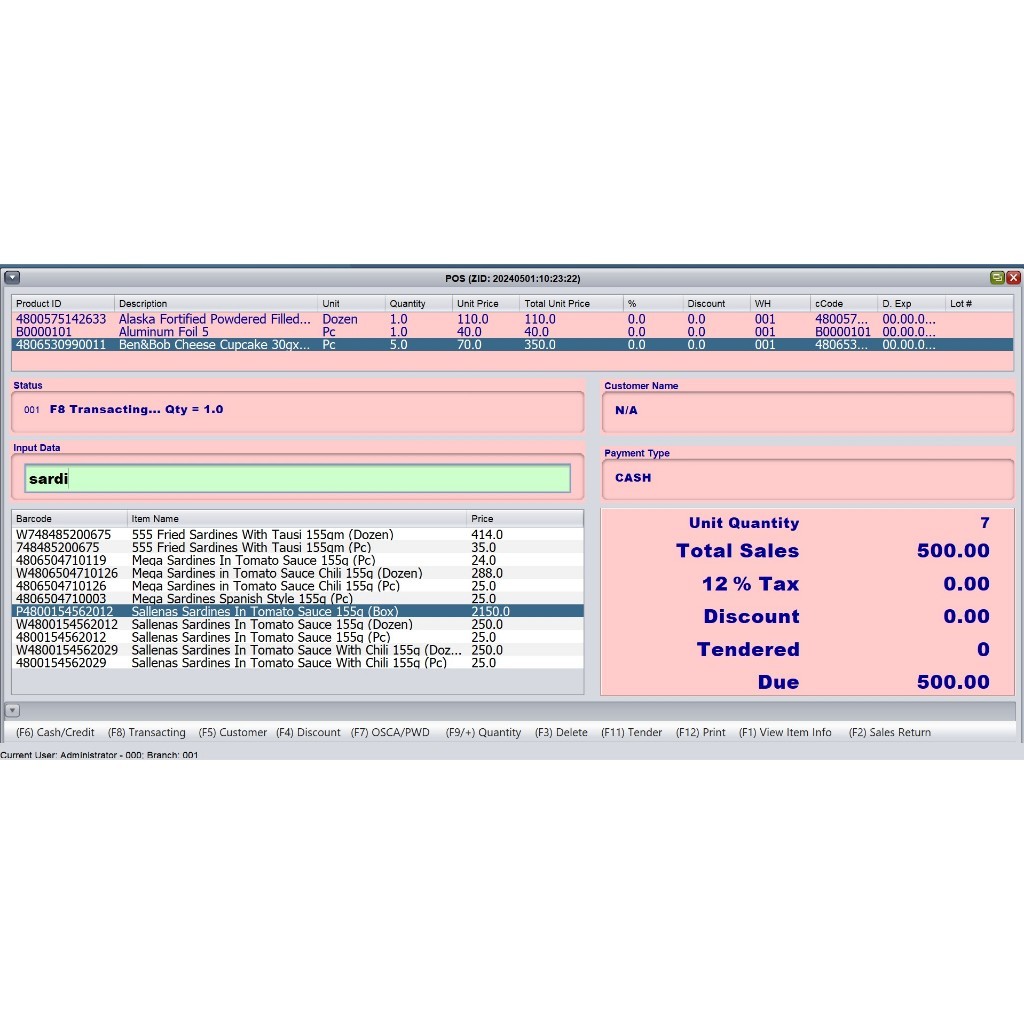Click the Barcode column header

(x=69, y=519)
